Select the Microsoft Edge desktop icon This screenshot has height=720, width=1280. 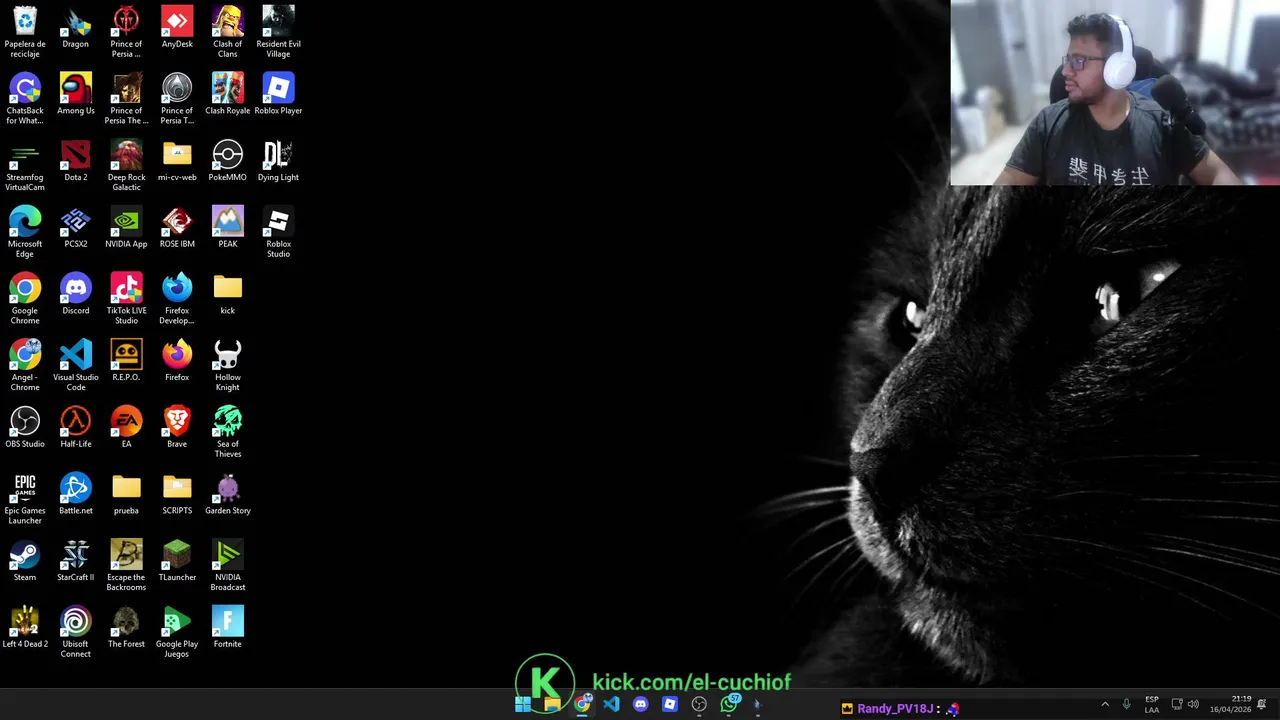[25, 231]
